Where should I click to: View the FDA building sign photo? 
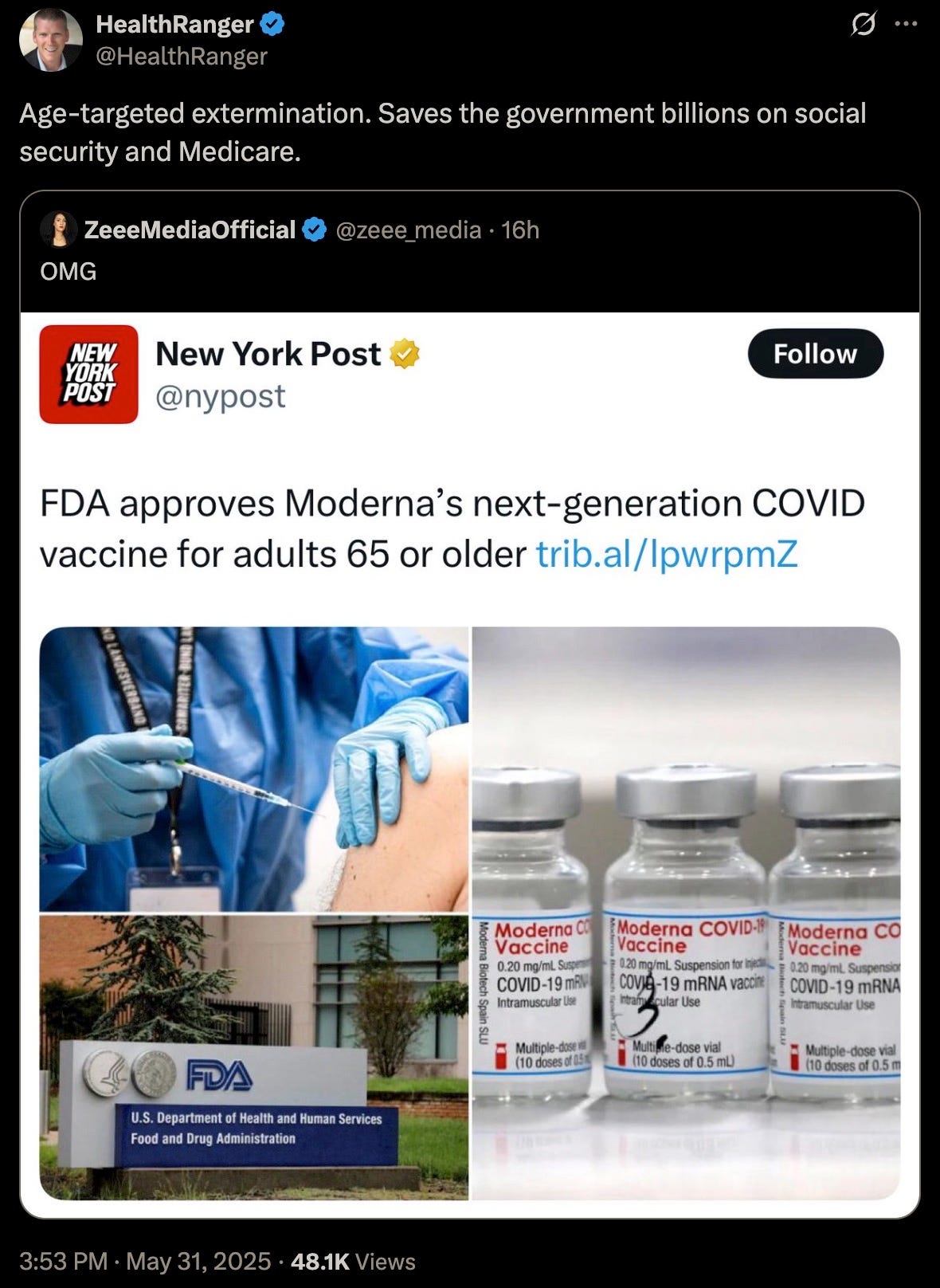click(254, 1058)
